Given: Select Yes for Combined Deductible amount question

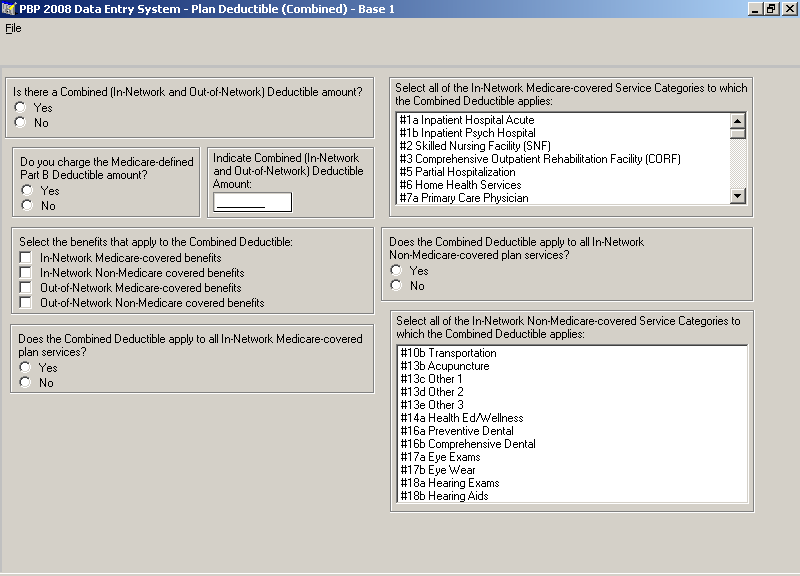Looking at the screenshot, I should pos(20,107).
